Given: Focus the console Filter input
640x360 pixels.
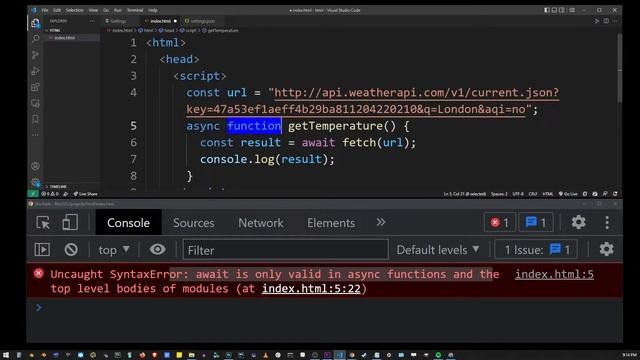Looking at the screenshot, I should click(285, 250).
